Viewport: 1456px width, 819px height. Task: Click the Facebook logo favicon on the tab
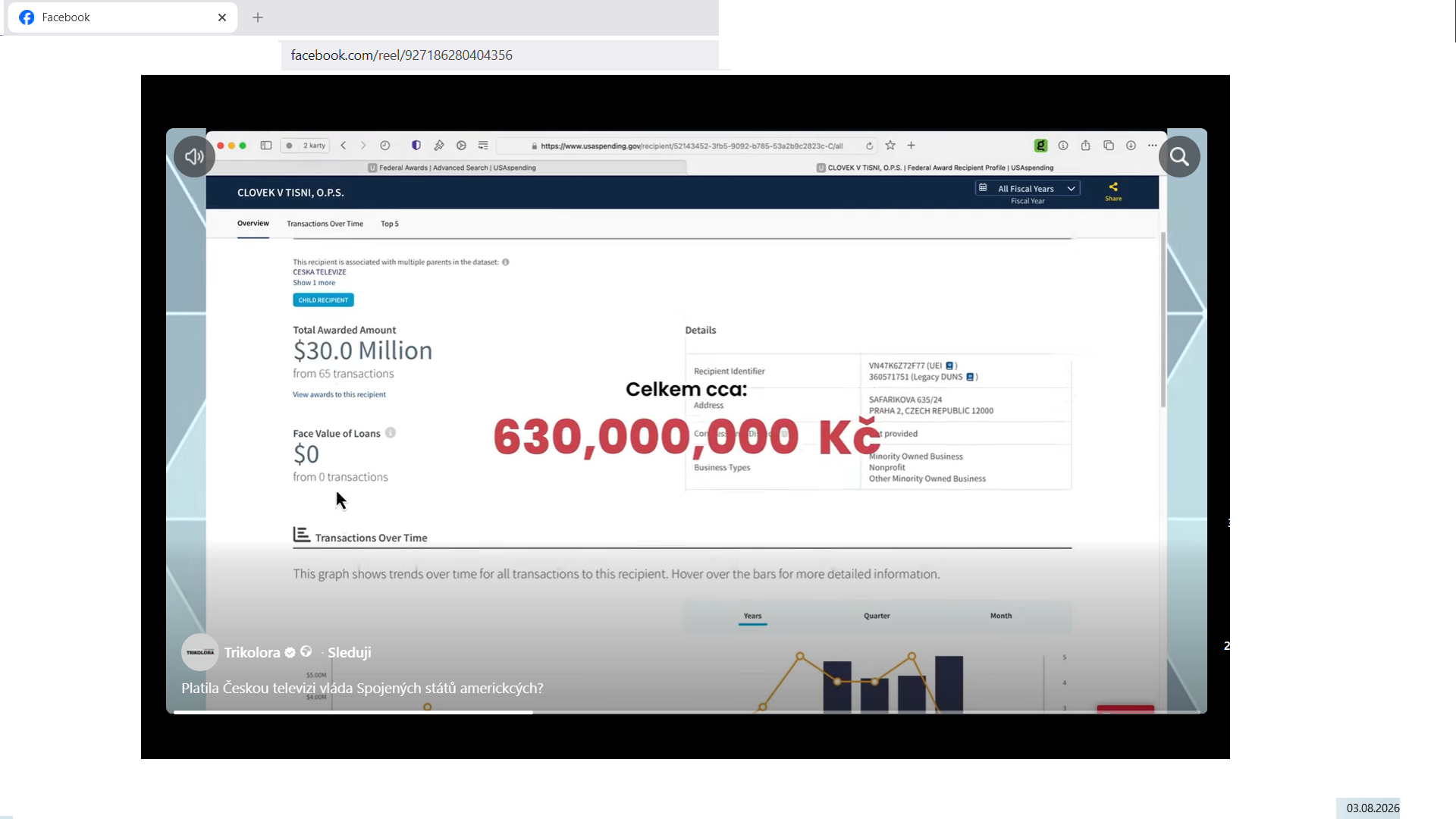click(27, 17)
